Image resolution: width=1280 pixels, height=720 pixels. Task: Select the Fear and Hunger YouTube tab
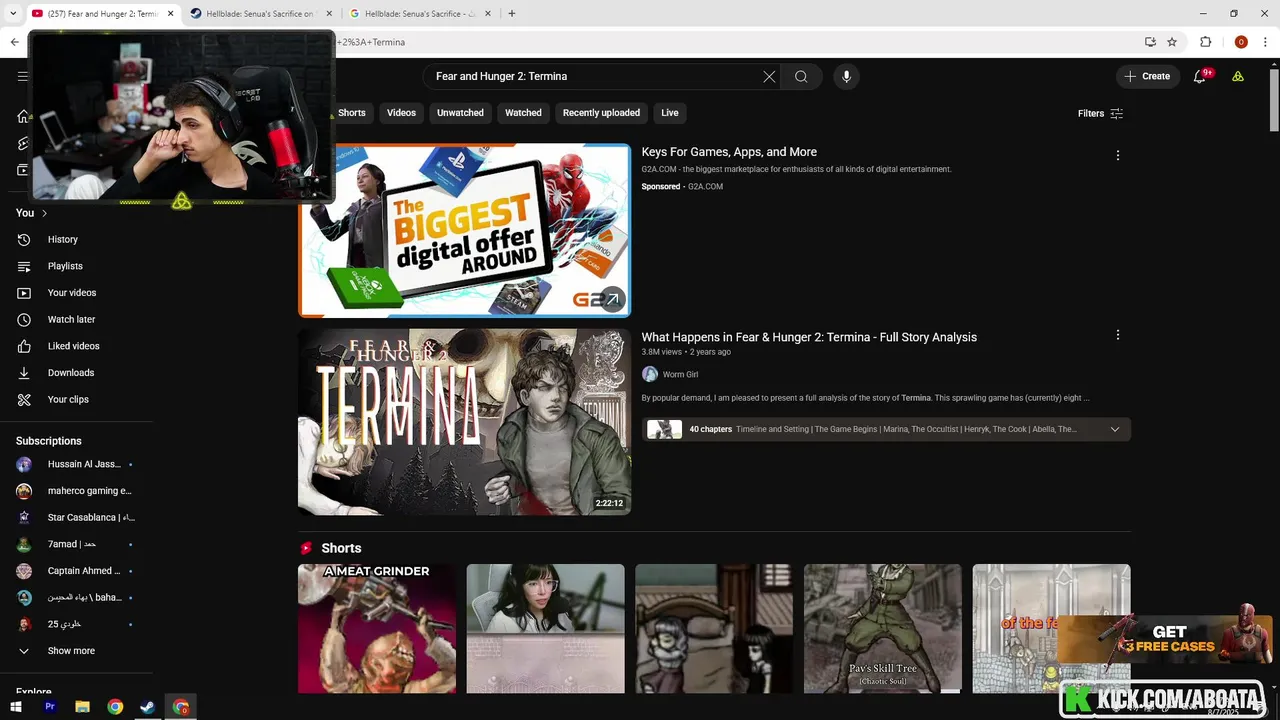pos(103,14)
